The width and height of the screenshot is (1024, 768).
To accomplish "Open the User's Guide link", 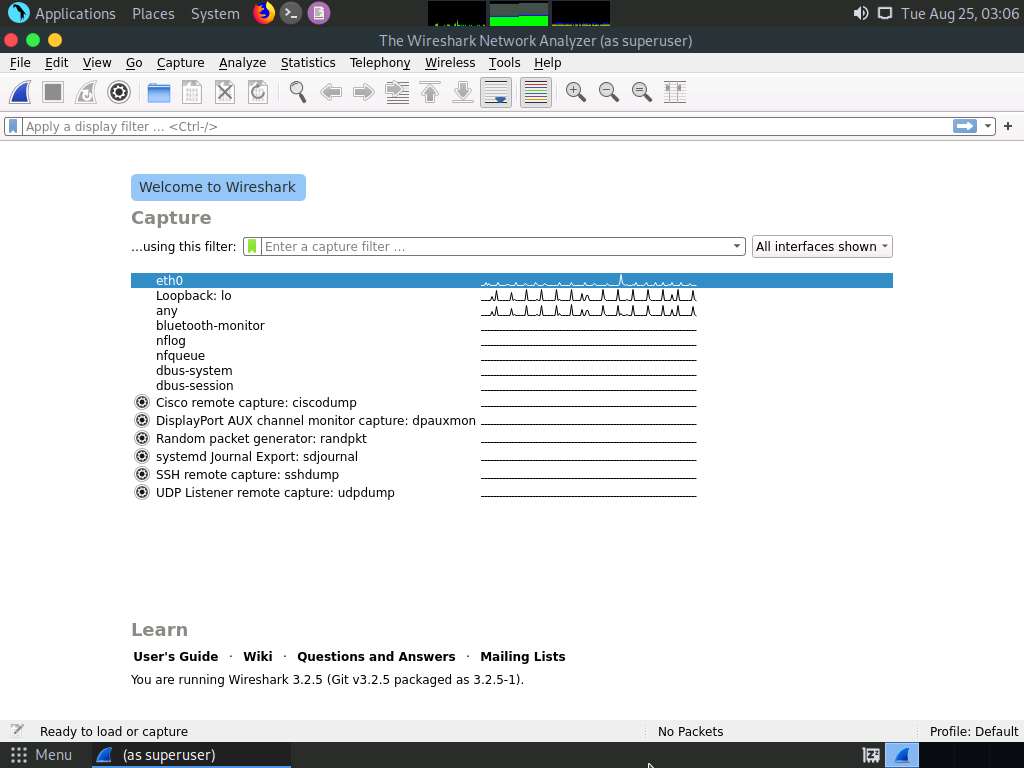I will (x=176, y=656).
